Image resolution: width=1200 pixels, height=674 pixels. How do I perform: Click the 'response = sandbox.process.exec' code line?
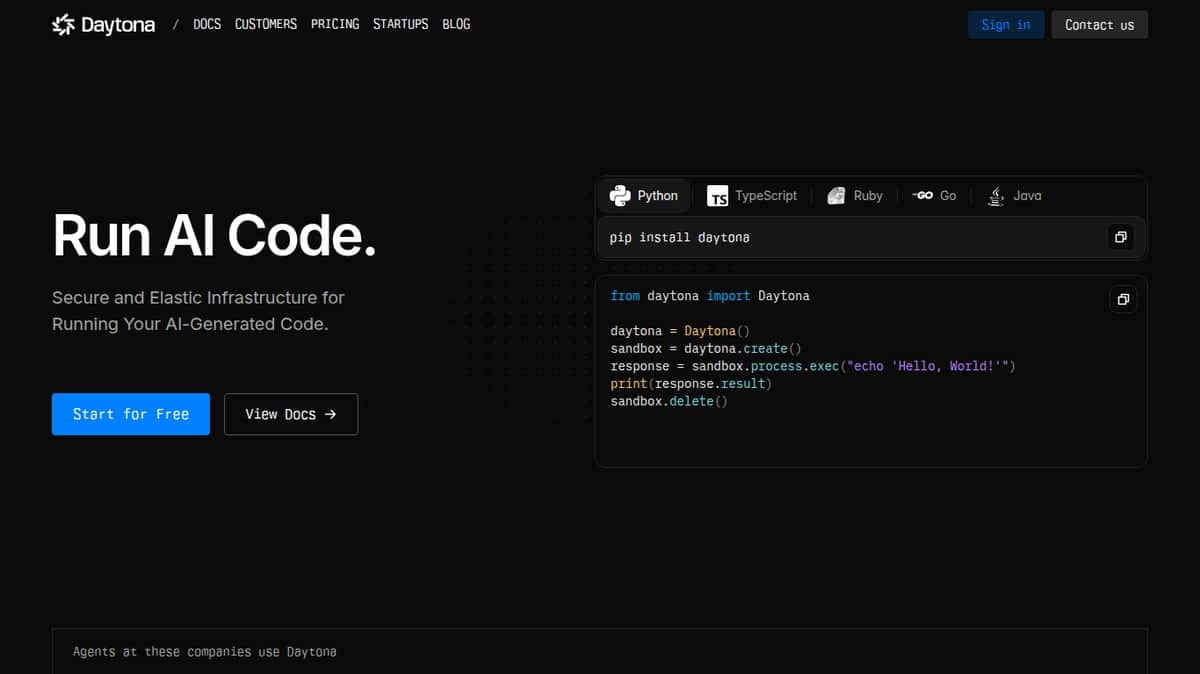[813, 366]
